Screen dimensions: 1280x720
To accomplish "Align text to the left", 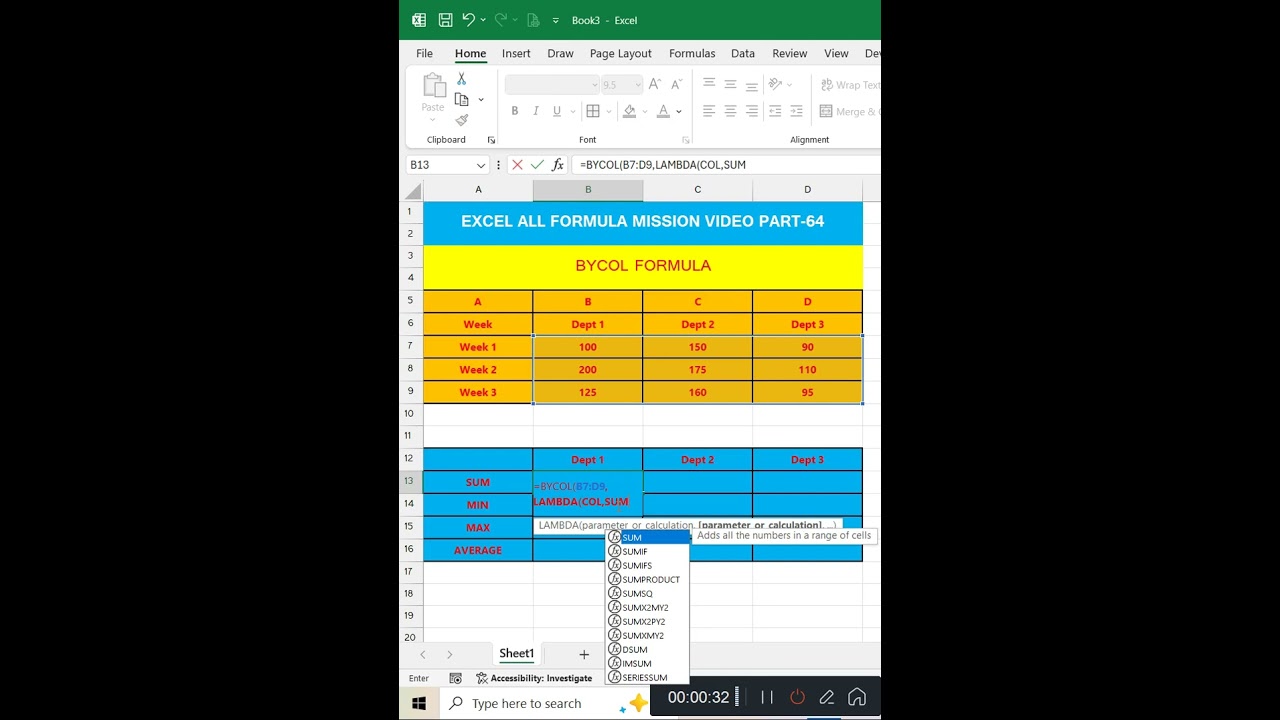I will click(709, 111).
